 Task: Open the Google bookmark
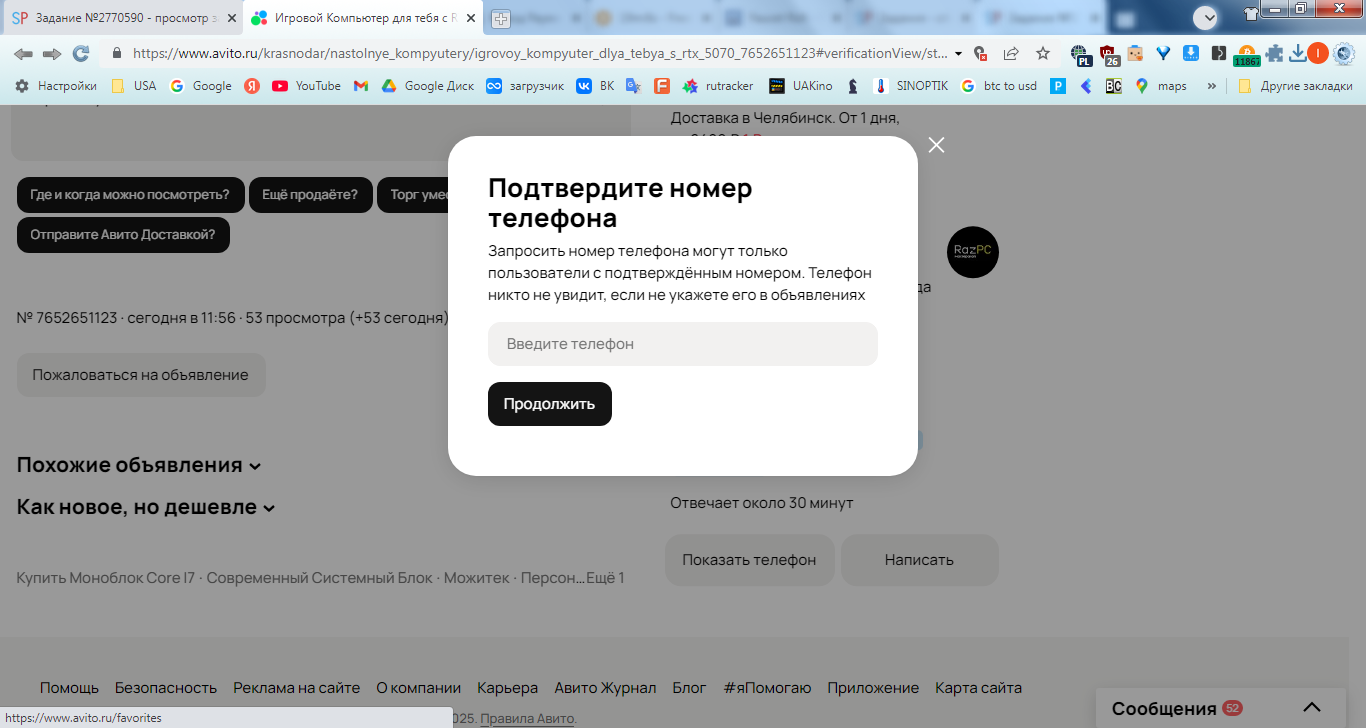[x=201, y=86]
